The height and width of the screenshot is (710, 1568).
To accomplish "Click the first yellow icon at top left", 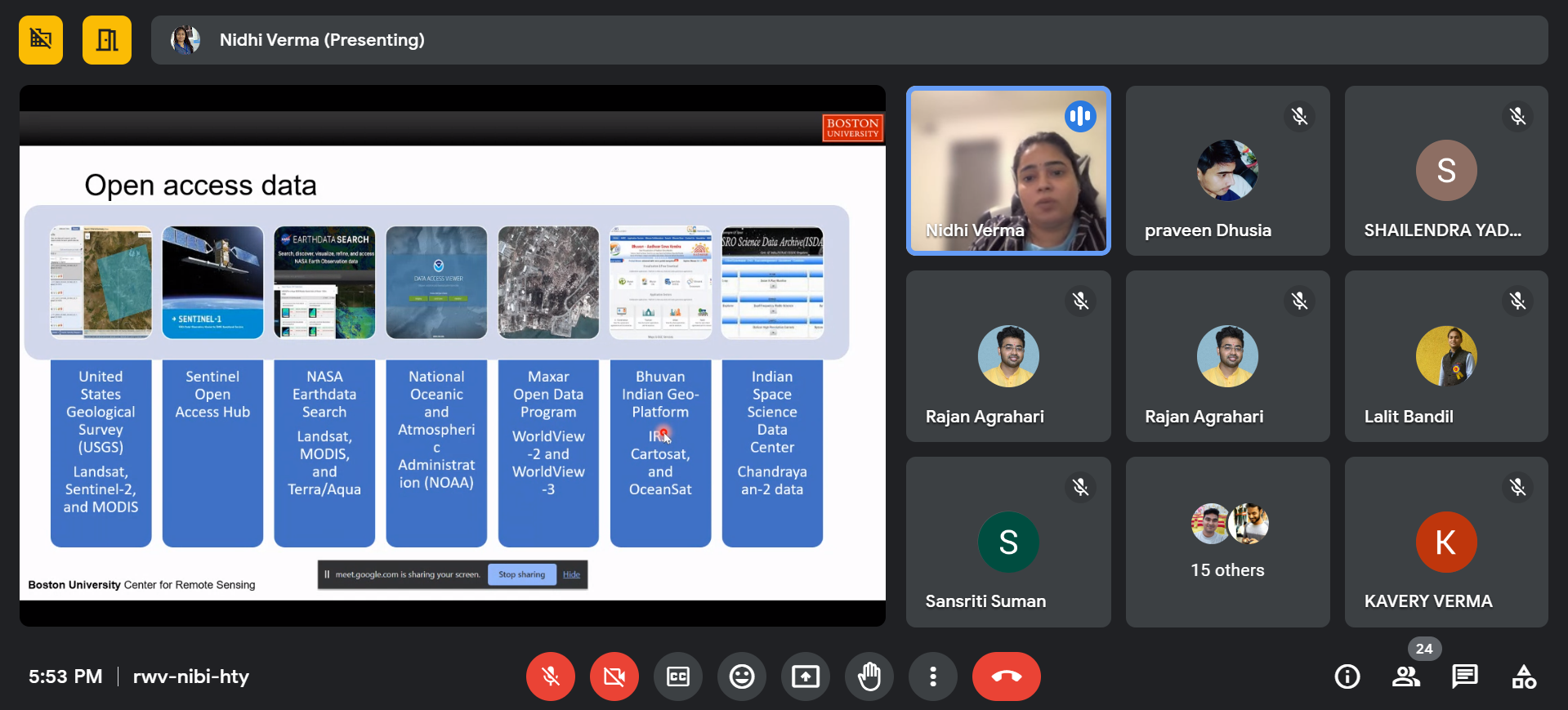I will tap(41, 40).
